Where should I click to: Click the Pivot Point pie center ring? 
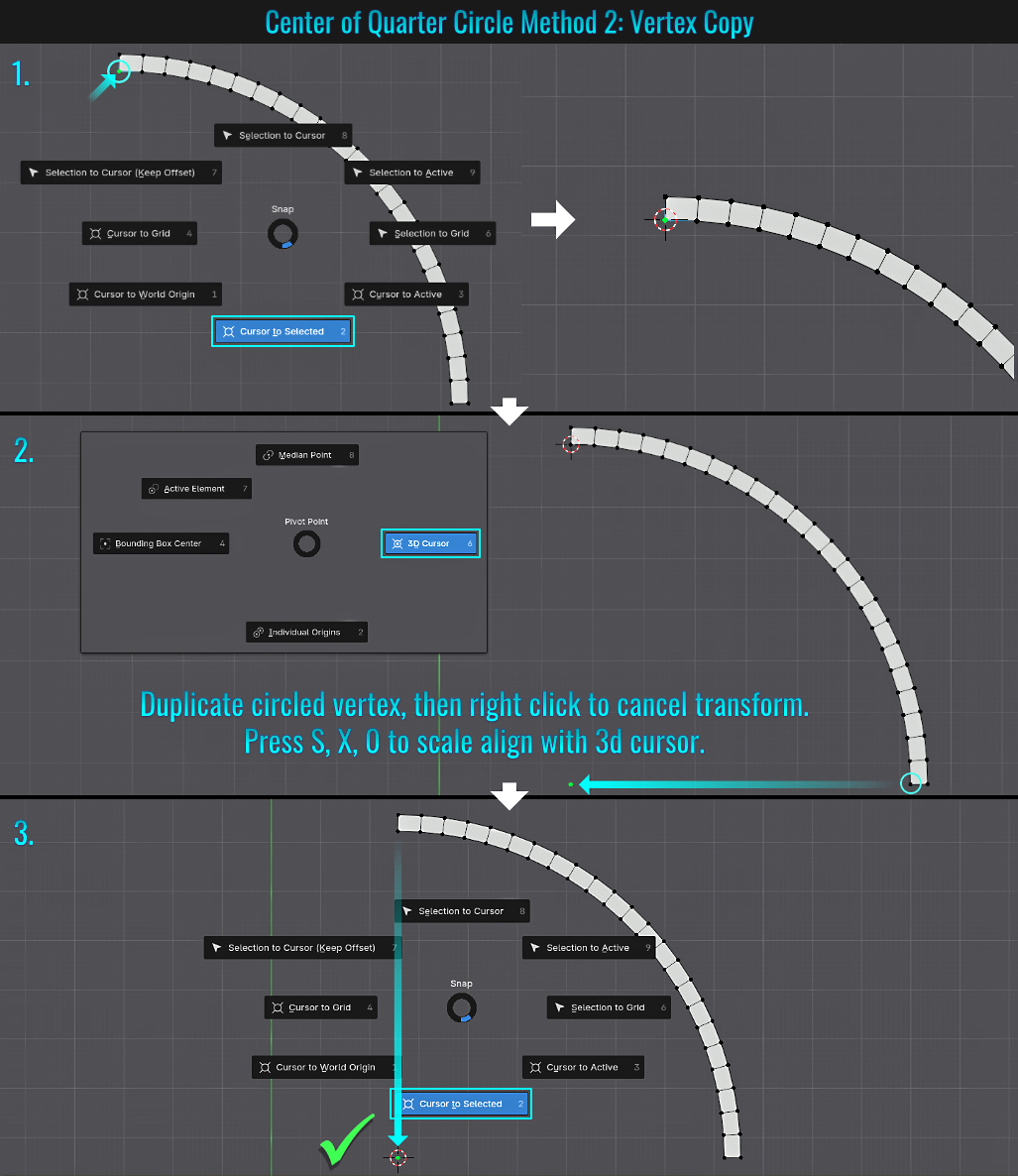coord(306,543)
